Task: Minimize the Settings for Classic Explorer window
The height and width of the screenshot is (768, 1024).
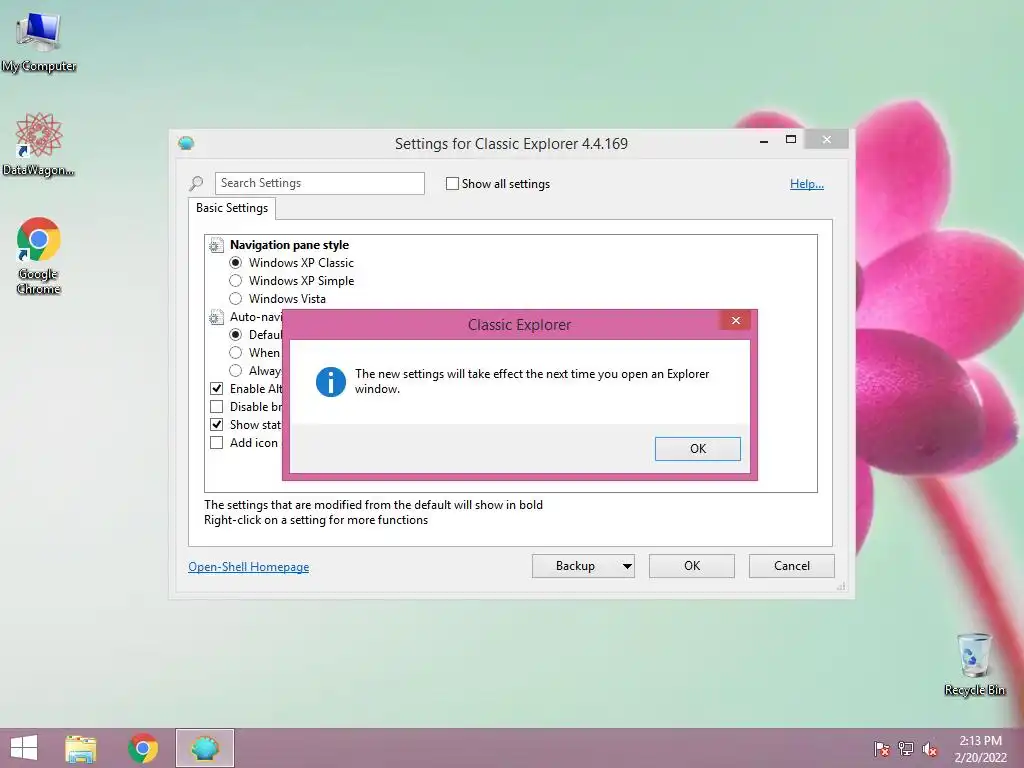Action: (x=763, y=140)
